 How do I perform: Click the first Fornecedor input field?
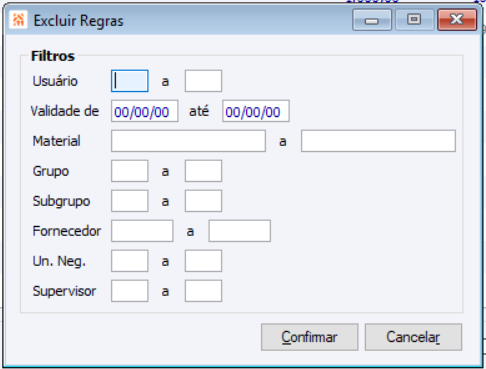142,231
